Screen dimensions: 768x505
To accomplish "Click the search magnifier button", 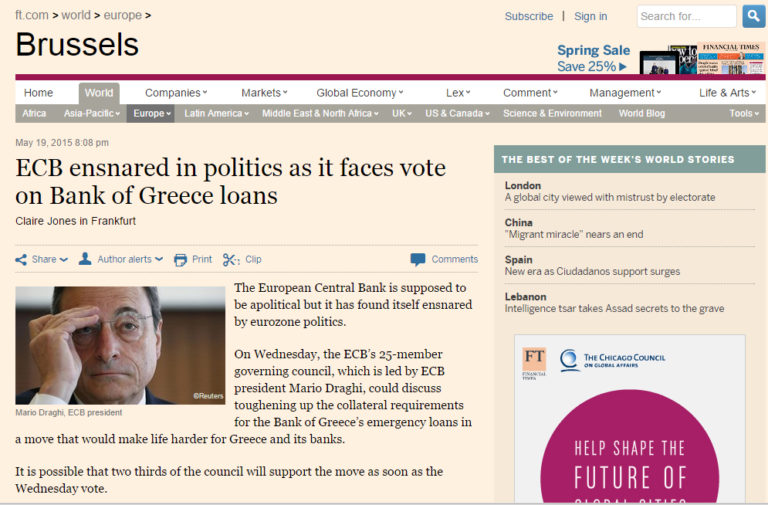I will tap(753, 16).
